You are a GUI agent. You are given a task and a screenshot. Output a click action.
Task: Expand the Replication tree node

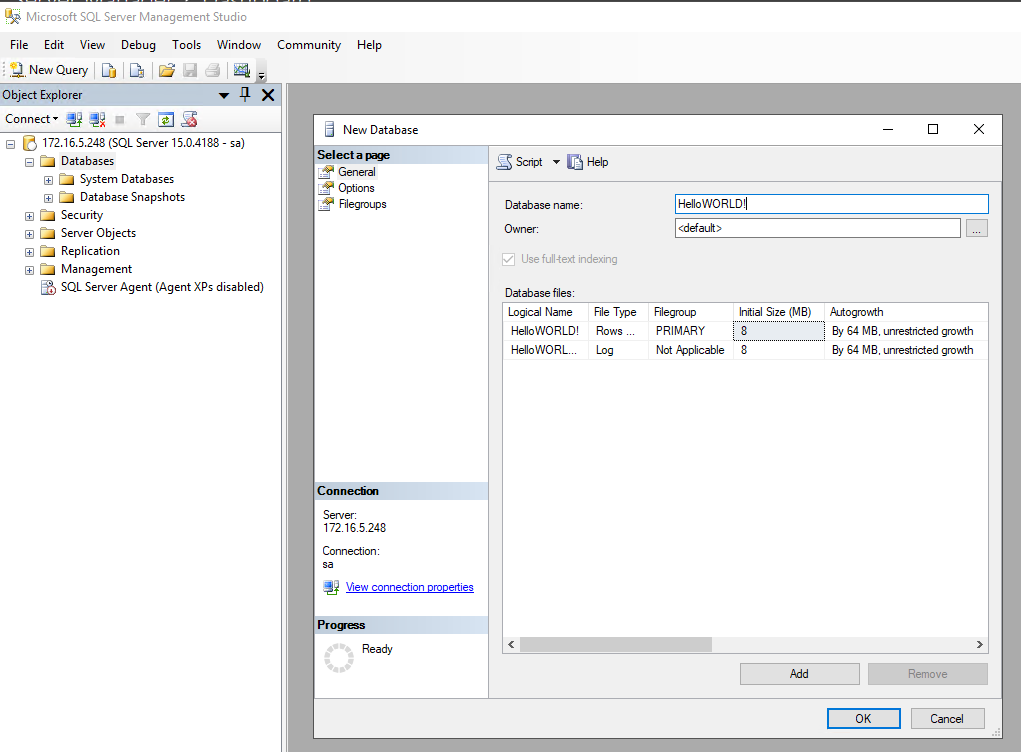[29, 252]
